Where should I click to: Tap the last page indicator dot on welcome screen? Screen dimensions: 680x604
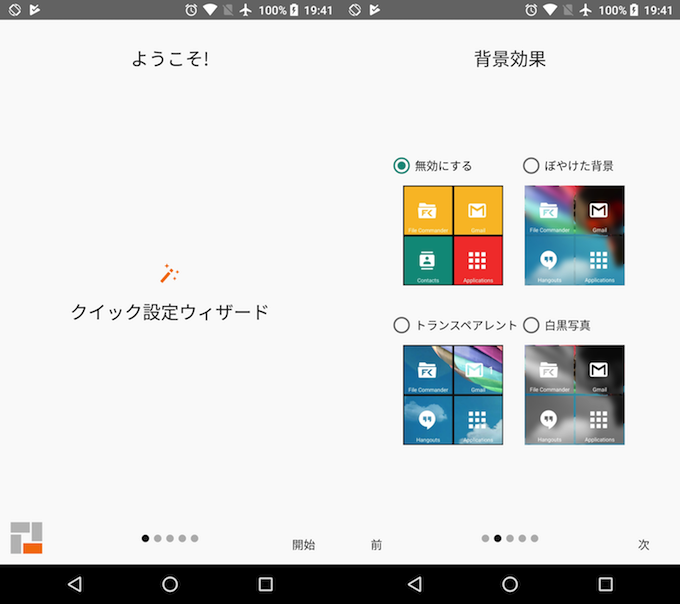[194, 538]
